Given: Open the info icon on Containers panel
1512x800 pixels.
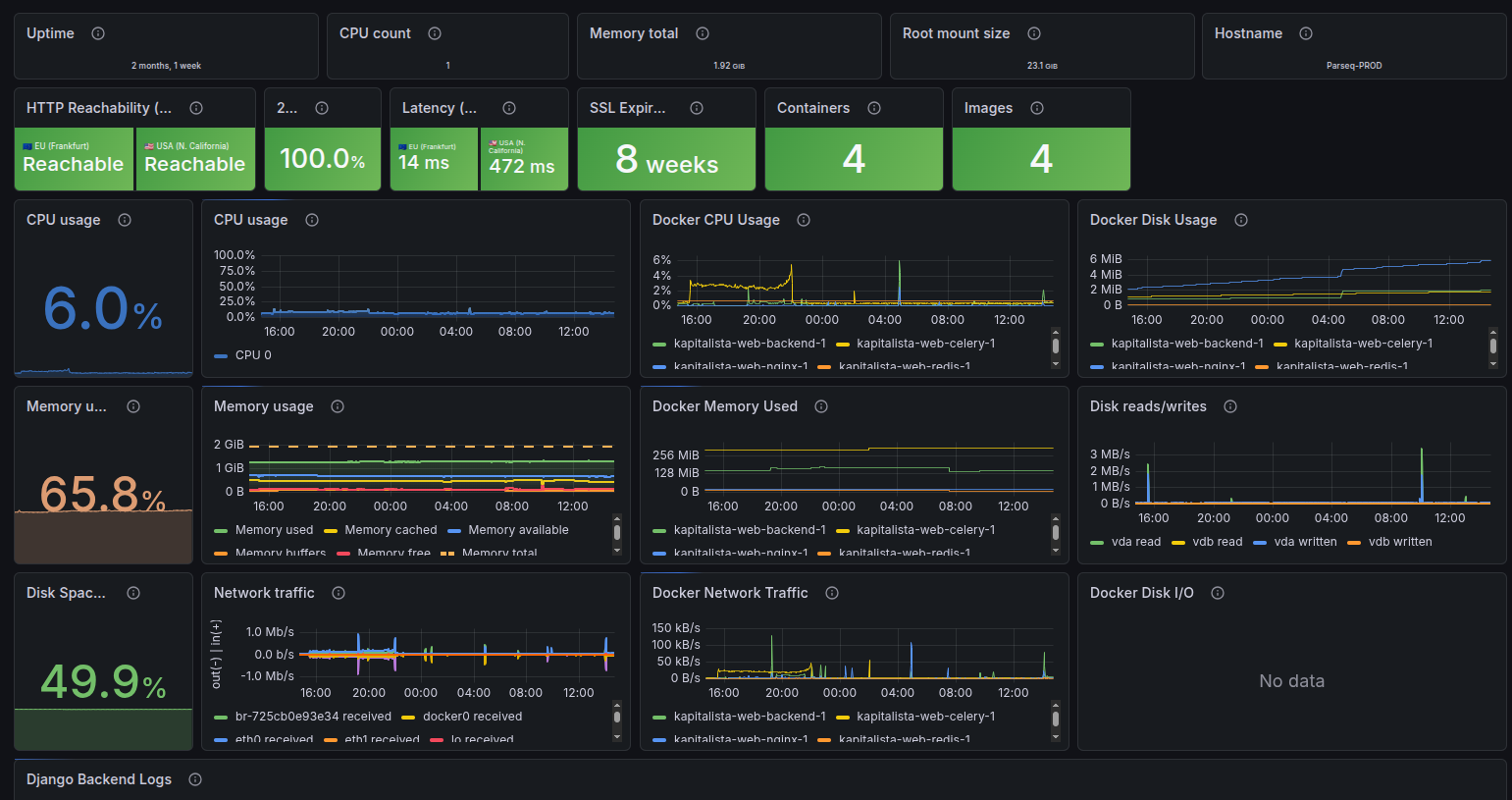Looking at the screenshot, I should (874, 108).
